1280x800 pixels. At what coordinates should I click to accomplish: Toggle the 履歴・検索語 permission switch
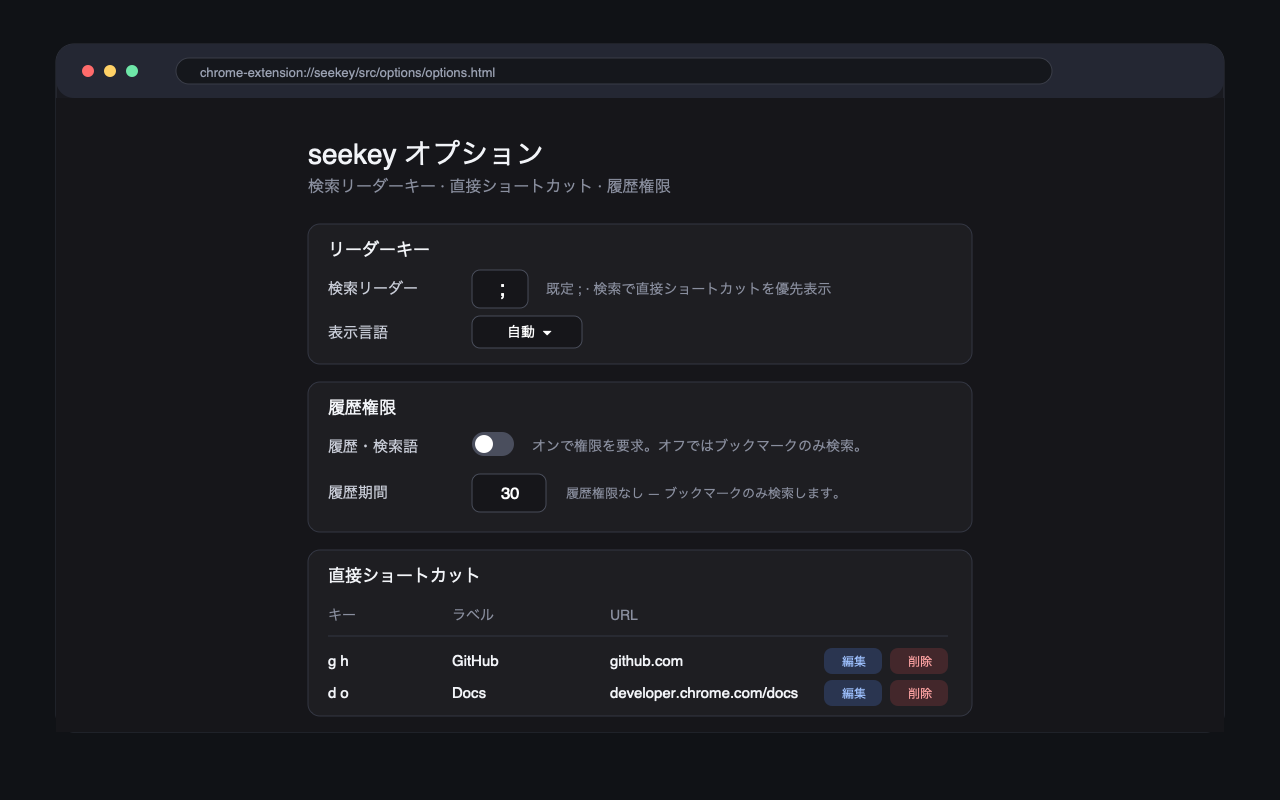(493, 444)
